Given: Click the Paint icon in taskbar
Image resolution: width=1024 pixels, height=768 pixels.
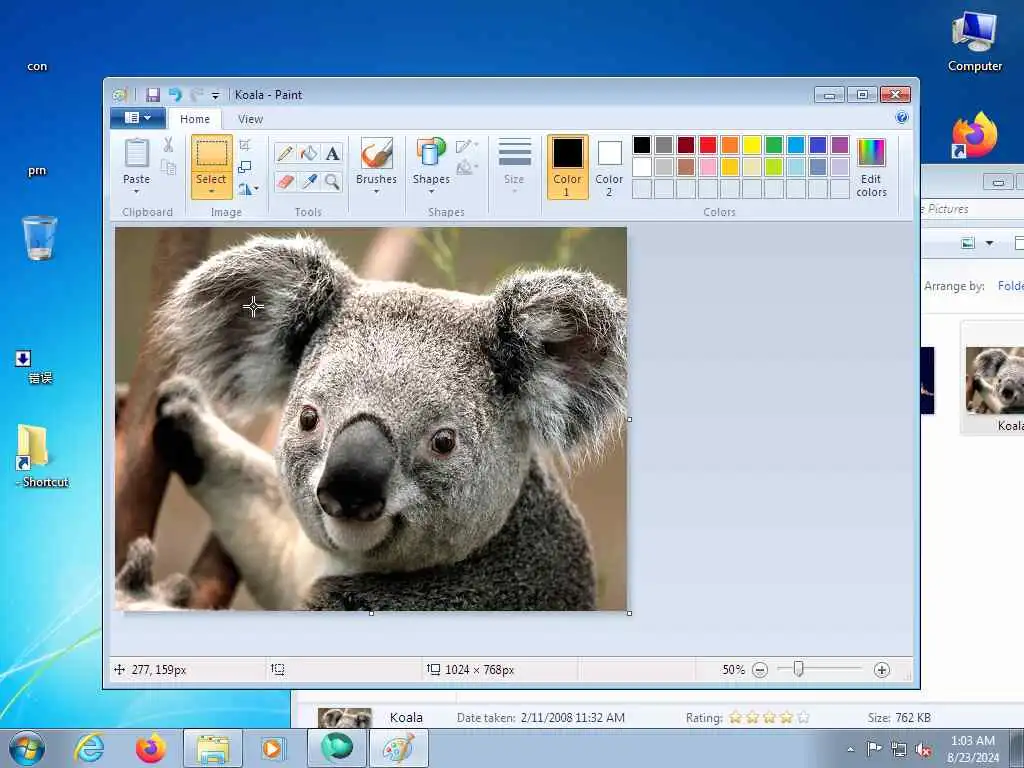Looking at the screenshot, I should [x=398, y=748].
